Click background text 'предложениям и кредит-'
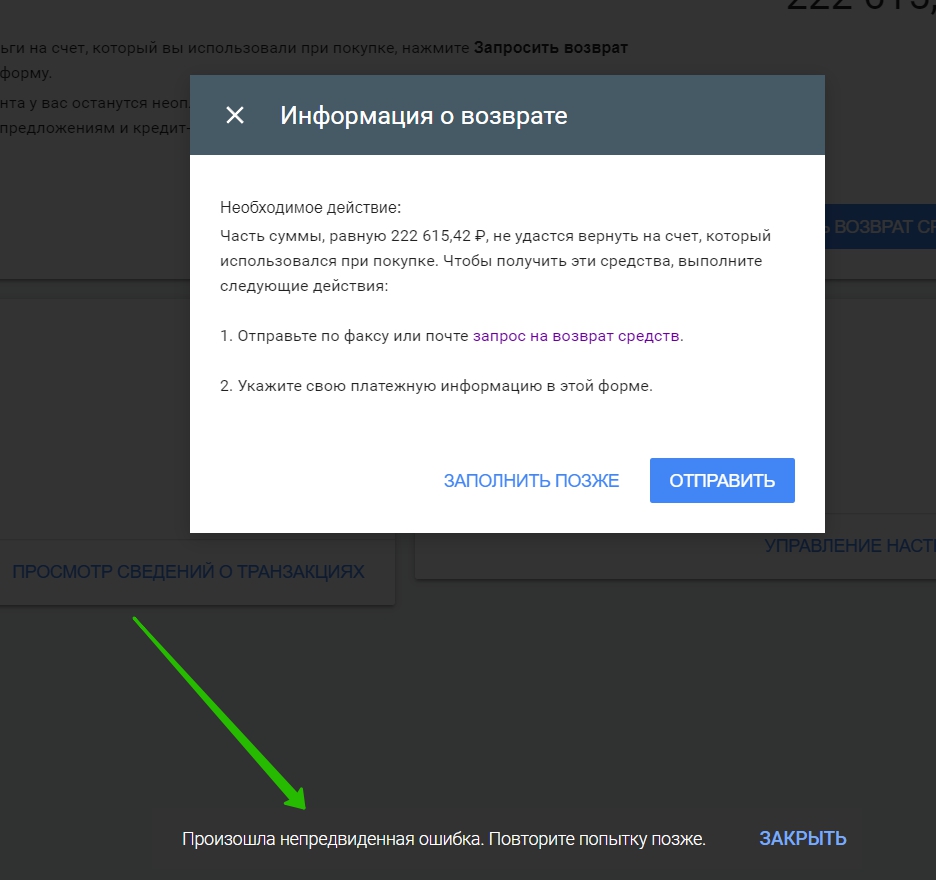The width and height of the screenshot is (936, 880). 95,128
